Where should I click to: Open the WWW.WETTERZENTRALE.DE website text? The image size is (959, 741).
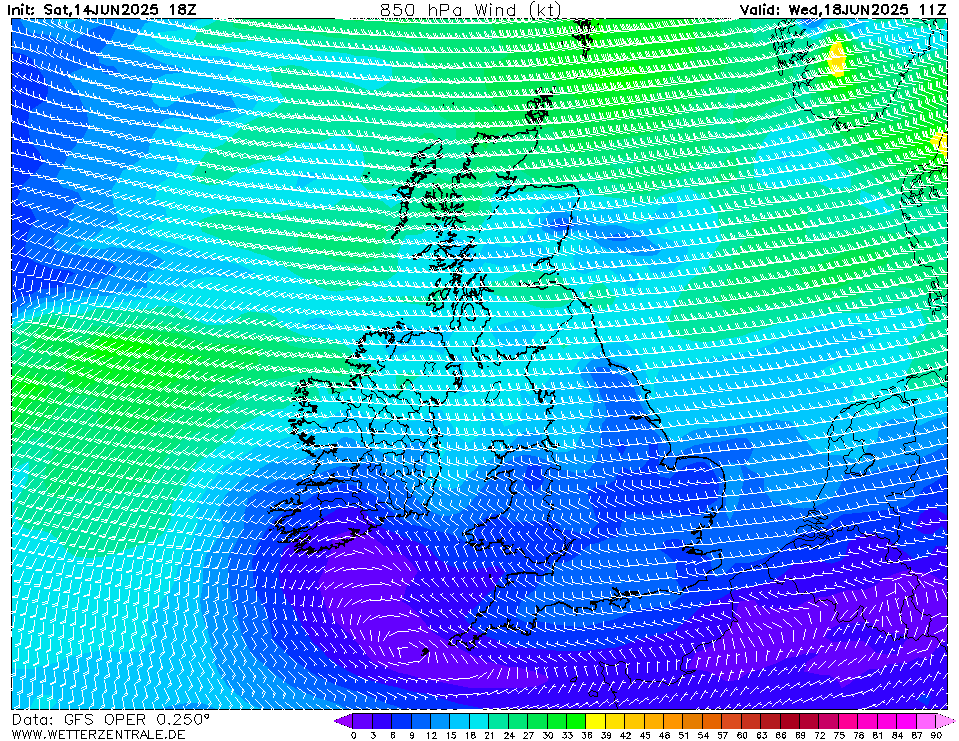point(98,734)
